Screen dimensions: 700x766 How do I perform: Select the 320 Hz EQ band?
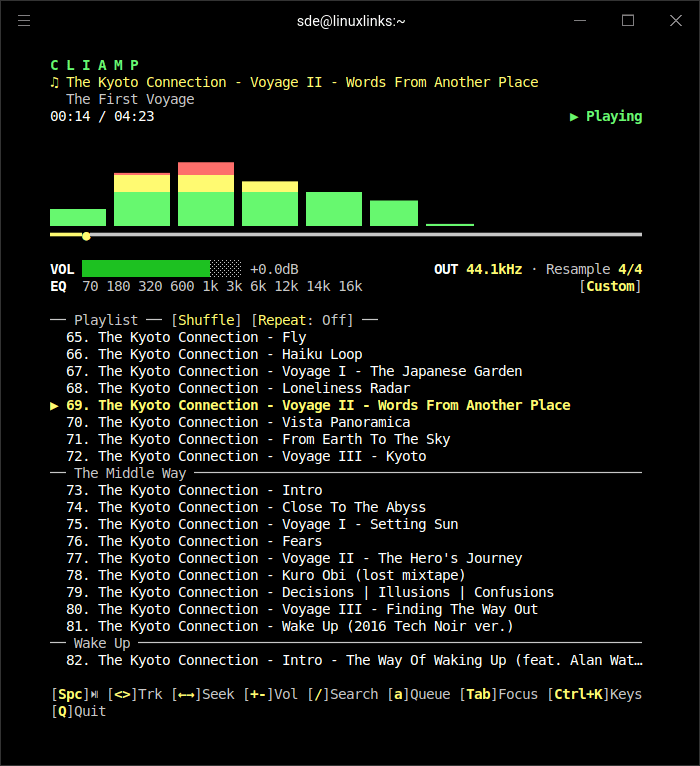[150, 286]
